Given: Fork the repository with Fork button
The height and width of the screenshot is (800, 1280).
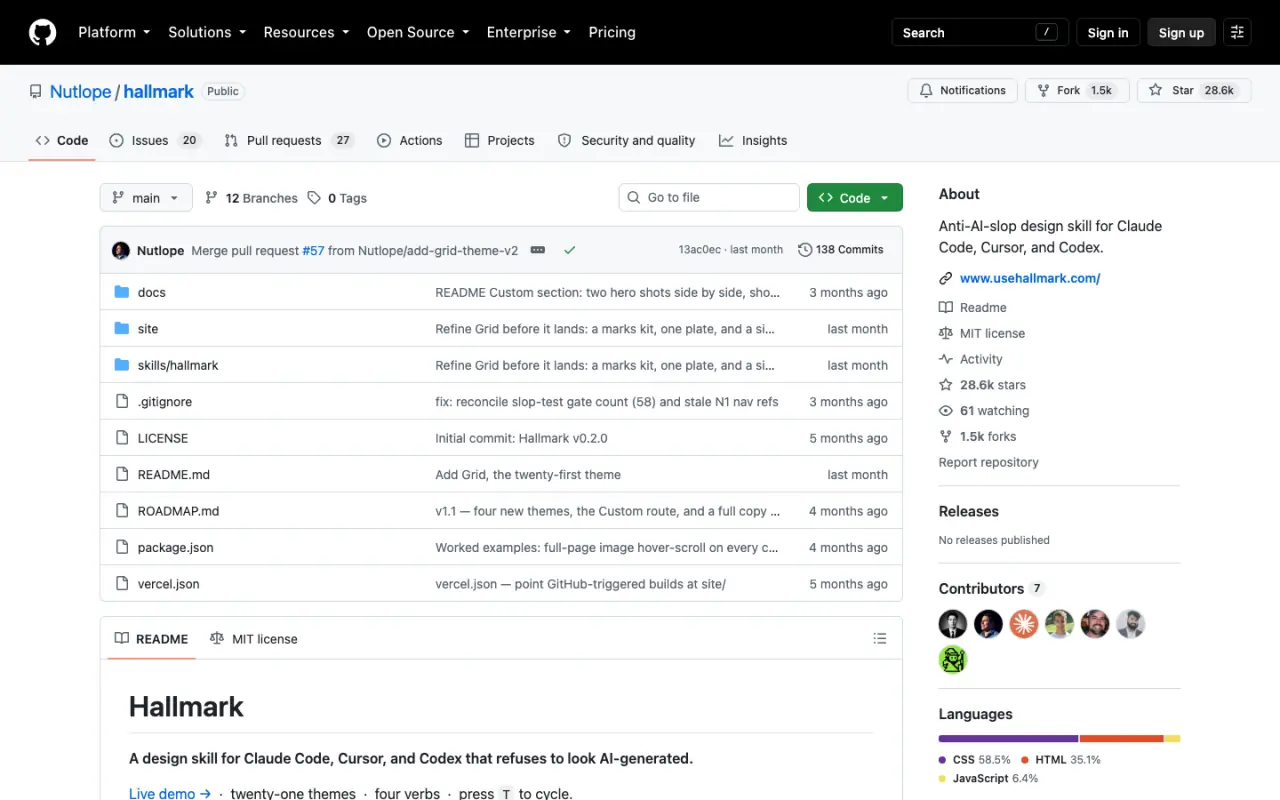Looking at the screenshot, I should [1076, 90].
